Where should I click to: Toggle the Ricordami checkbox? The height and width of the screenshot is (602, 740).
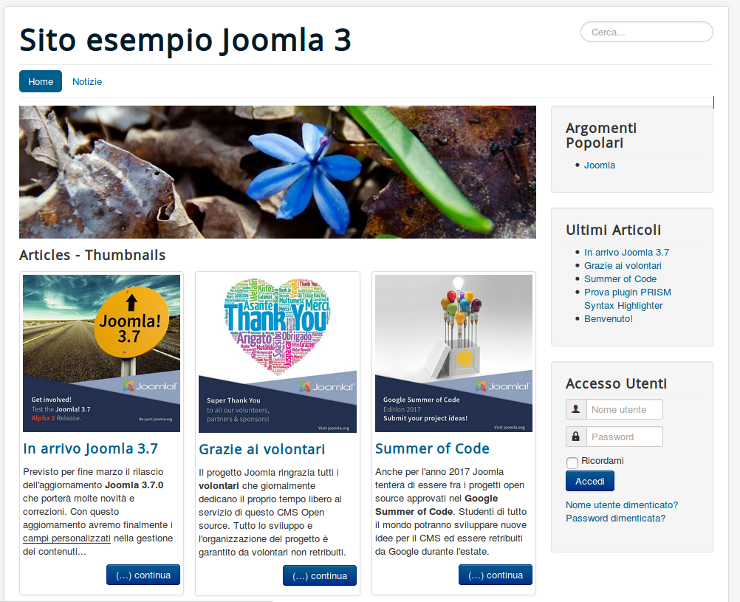click(572, 462)
